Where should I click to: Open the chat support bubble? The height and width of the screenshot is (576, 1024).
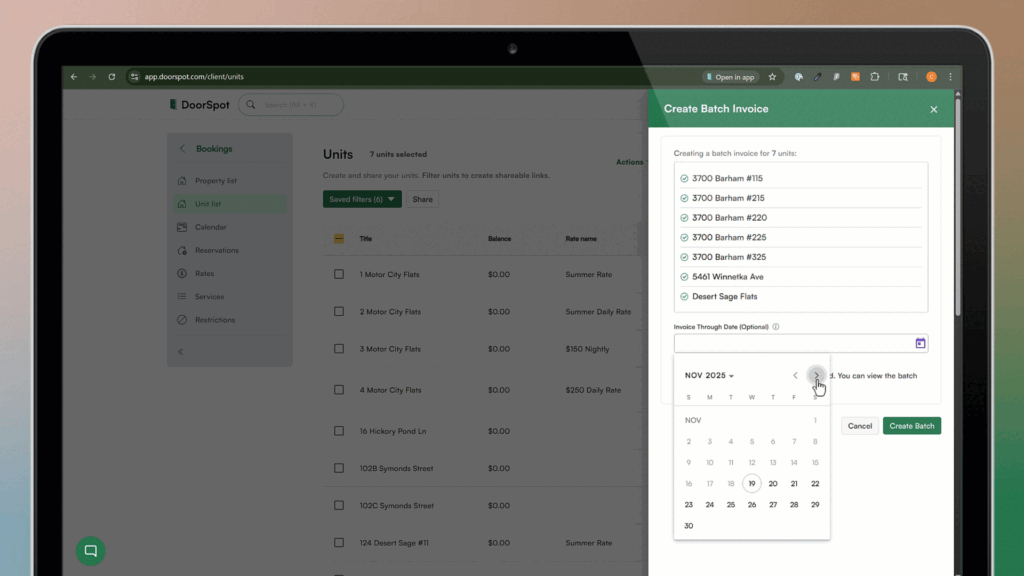(x=90, y=550)
